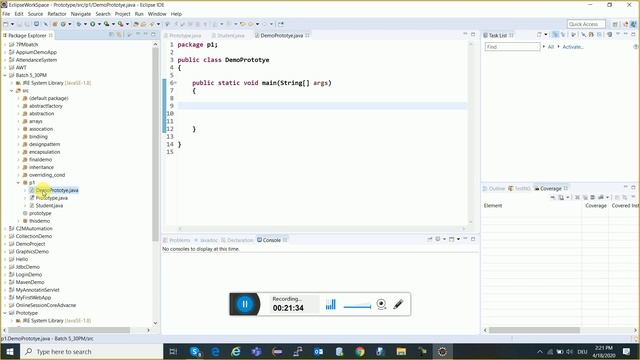Click the pencil annotate icon in recorder
This screenshot has width=640, height=360.
(398, 304)
